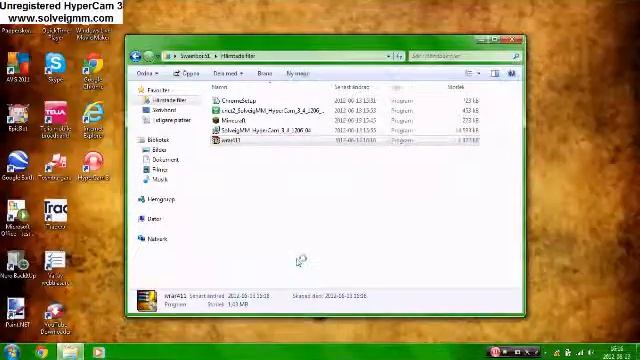This screenshot has width=640, height=360.
Task: Open the EpicBot desktop shortcut
Action: click(18, 117)
